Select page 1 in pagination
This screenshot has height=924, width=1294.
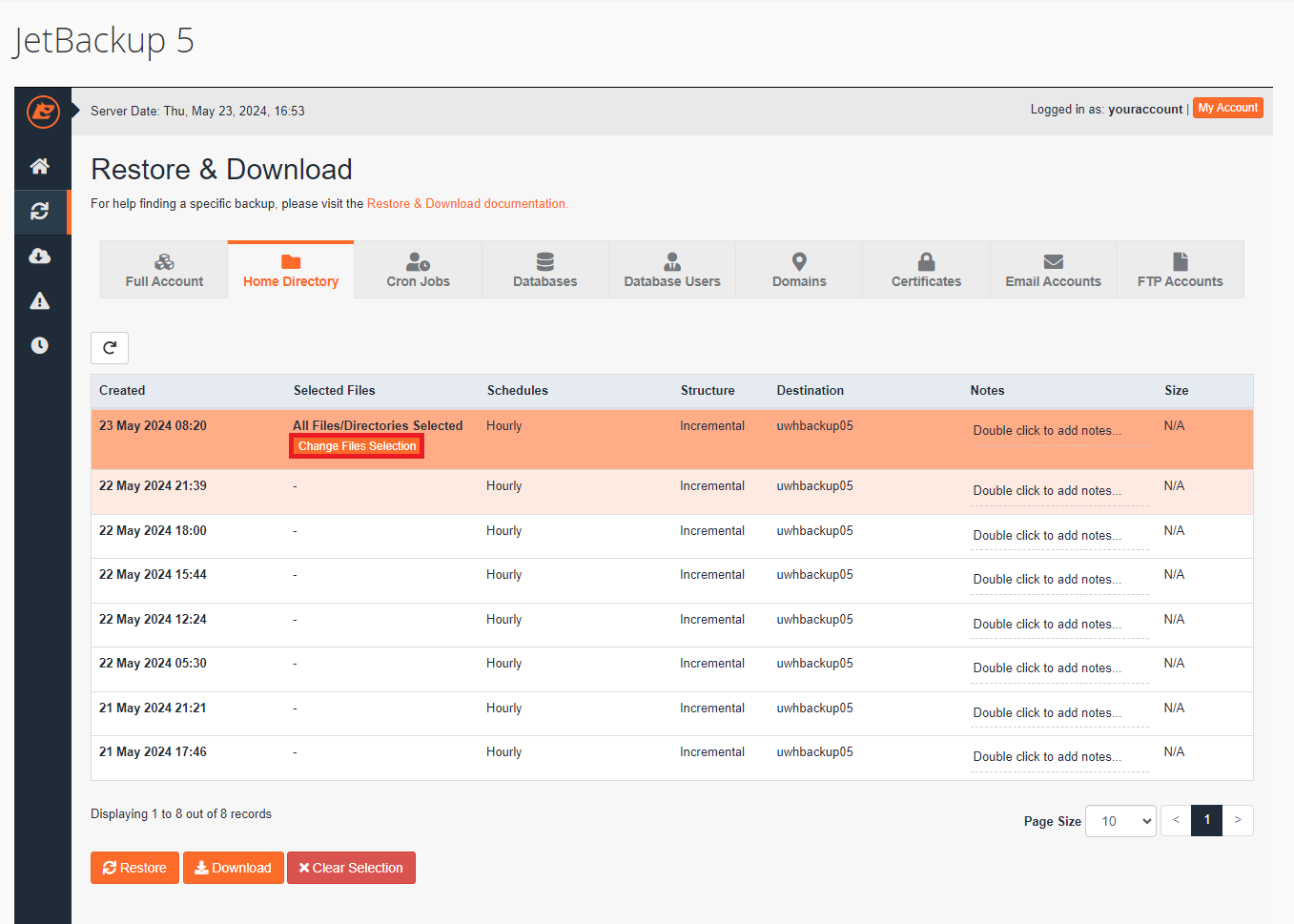coord(1207,820)
